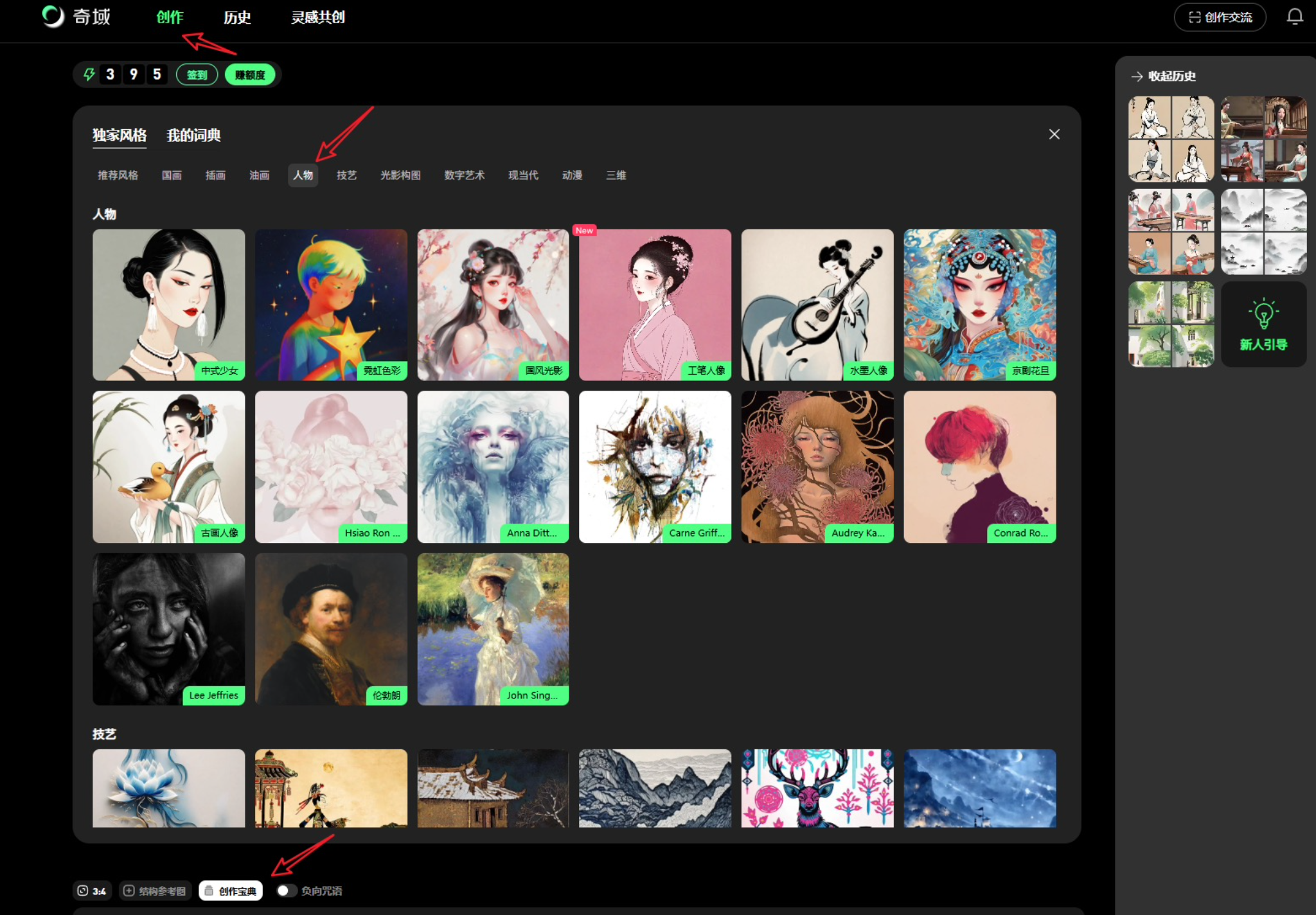The height and width of the screenshot is (915, 1316).
Task: Choose the 伦勃朗 style thumbnail
Action: pos(331,629)
